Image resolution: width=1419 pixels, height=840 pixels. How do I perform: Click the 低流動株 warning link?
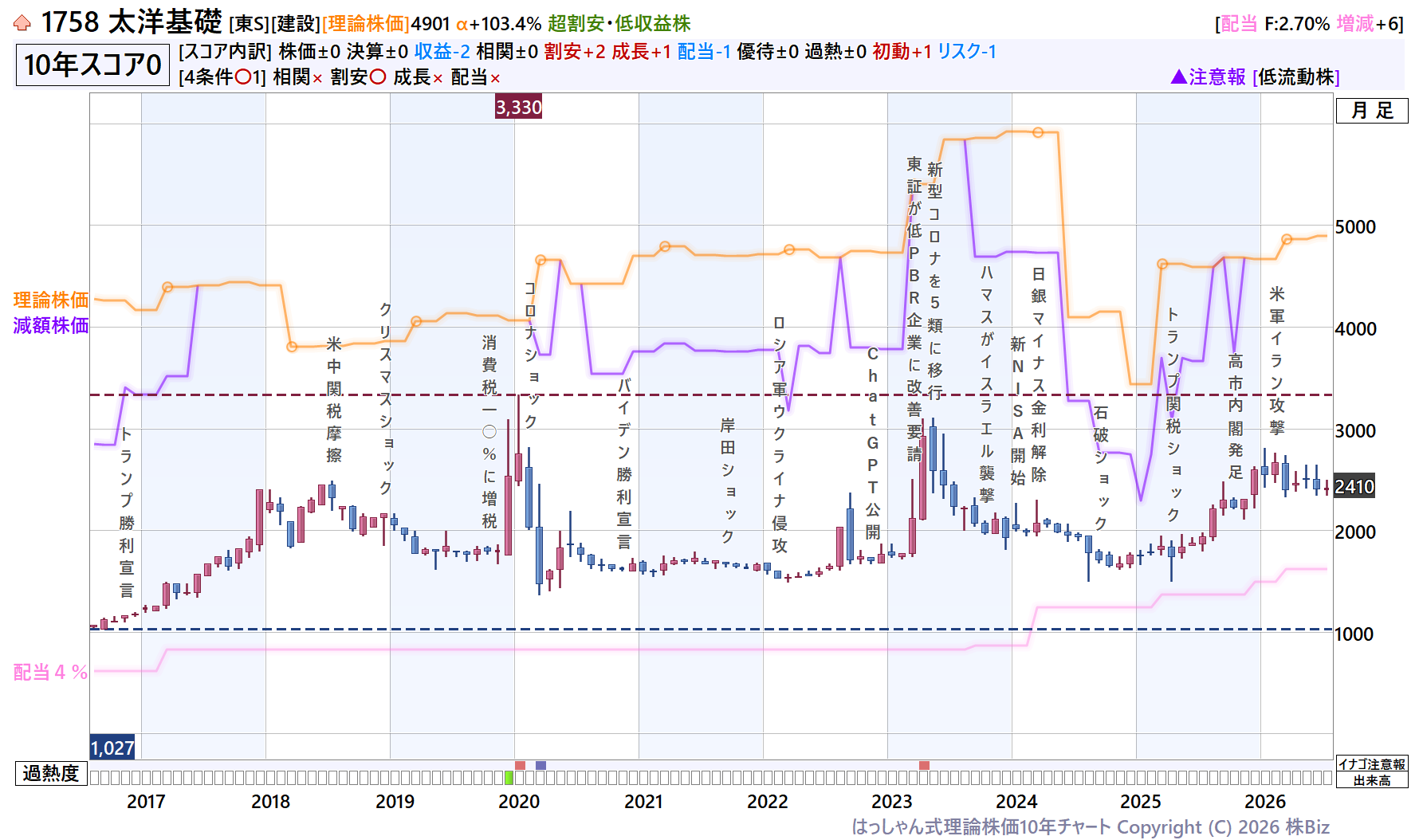click(1296, 77)
